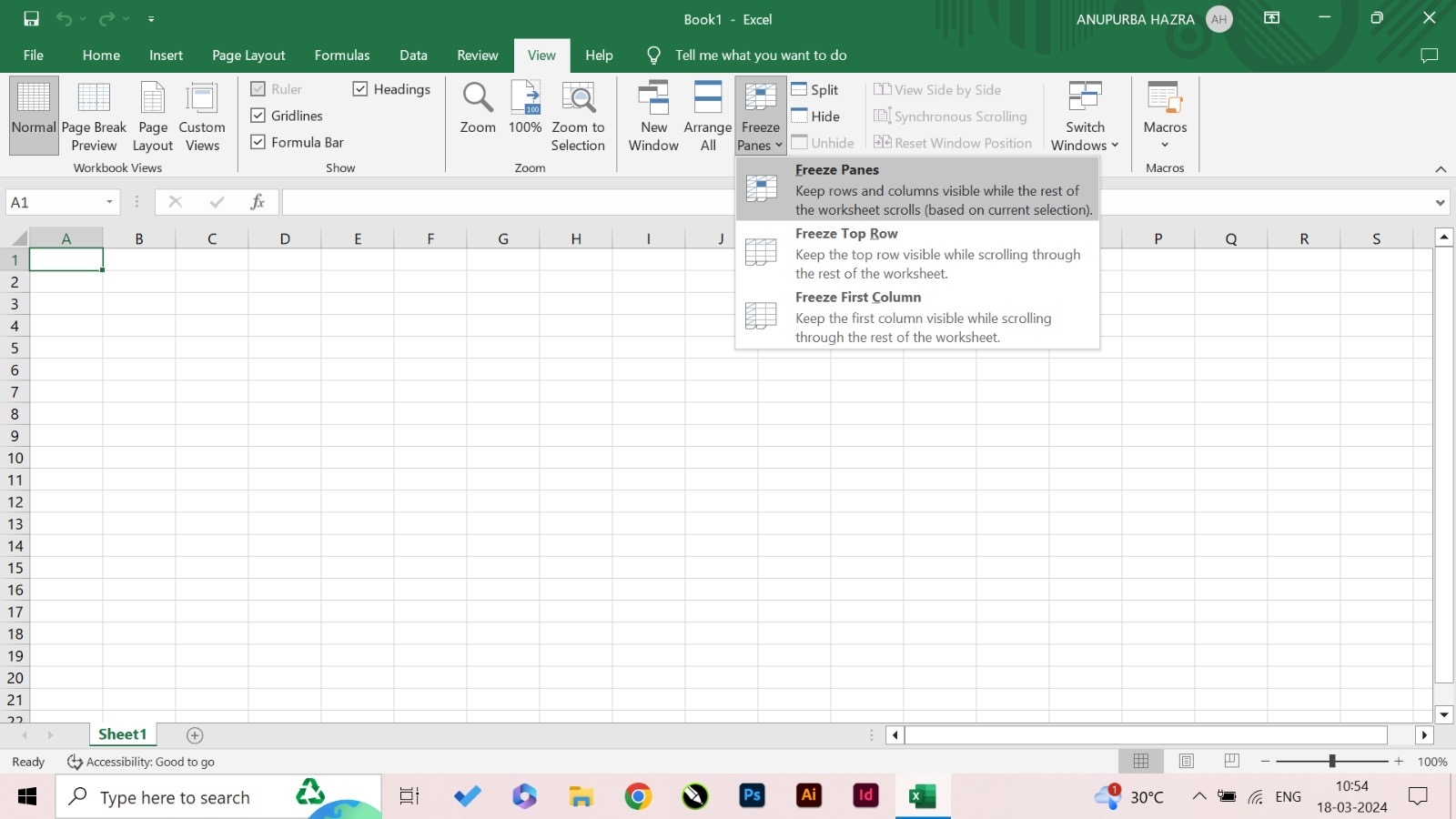Image resolution: width=1456 pixels, height=819 pixels.
Task: Switch to the Formulas ribbon tab
Action: (x=342, y=56)
